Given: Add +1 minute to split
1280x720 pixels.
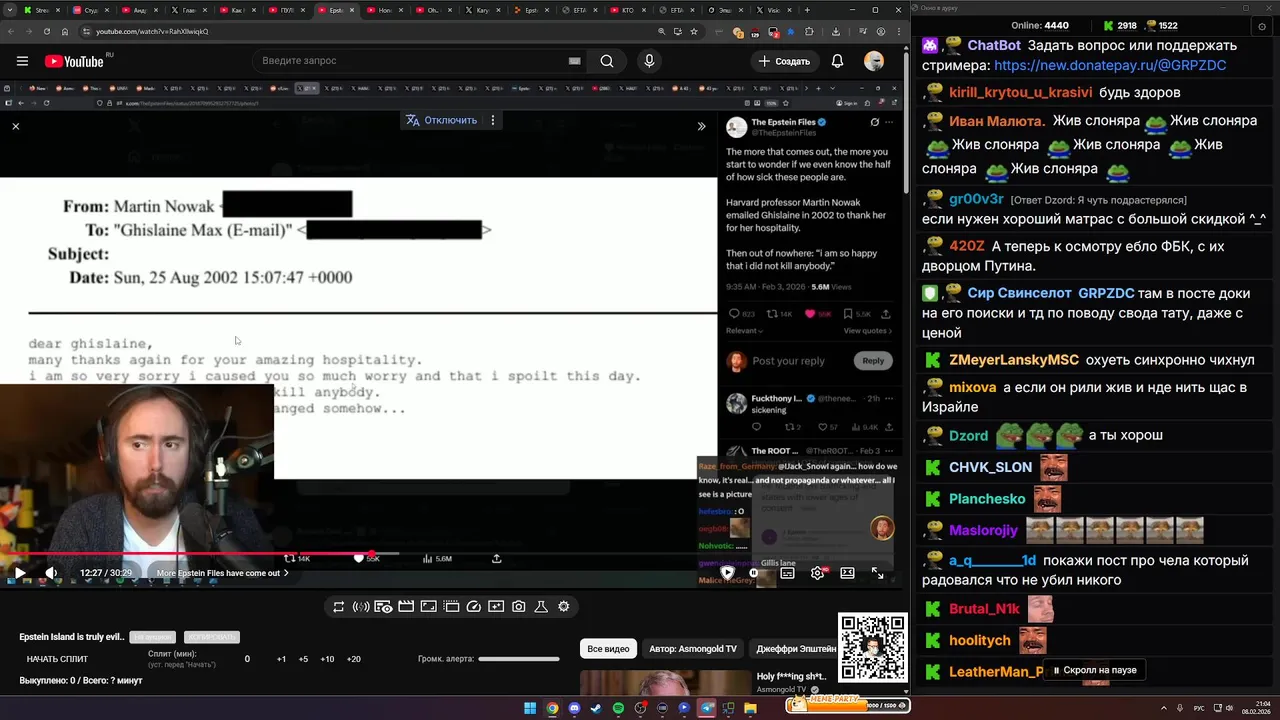Looking at the screenshot, I should click(281, 659).
